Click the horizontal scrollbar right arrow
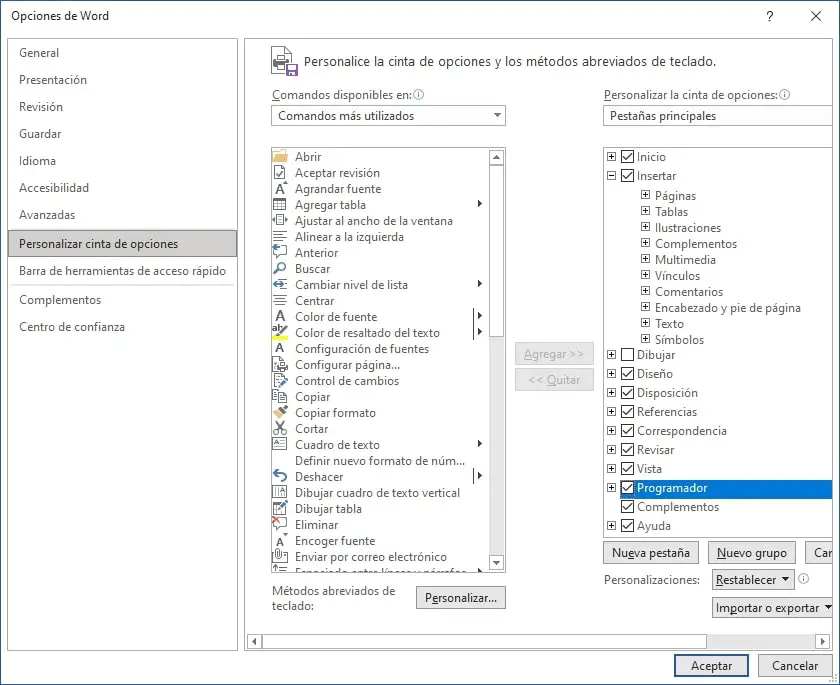 click(x=823, y=641)
